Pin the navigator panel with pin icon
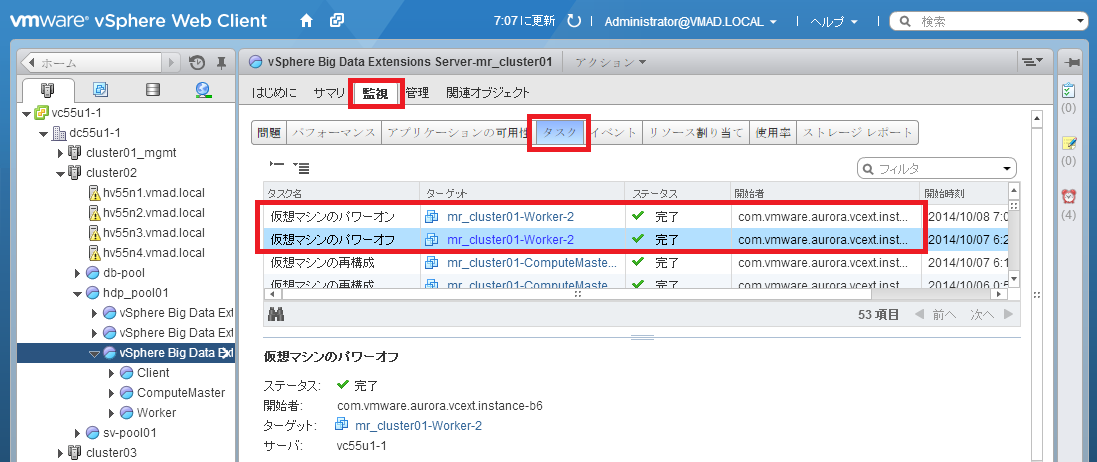This screenshot has height=462, width=1097. click(221, 63)
